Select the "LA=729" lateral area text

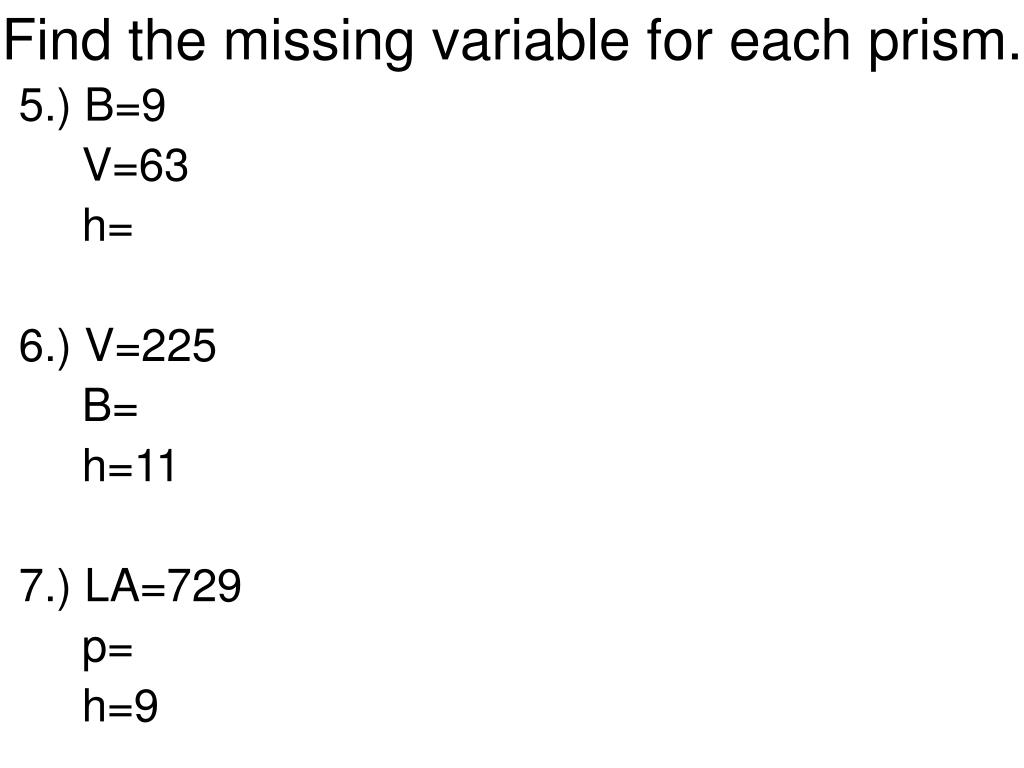163,587
